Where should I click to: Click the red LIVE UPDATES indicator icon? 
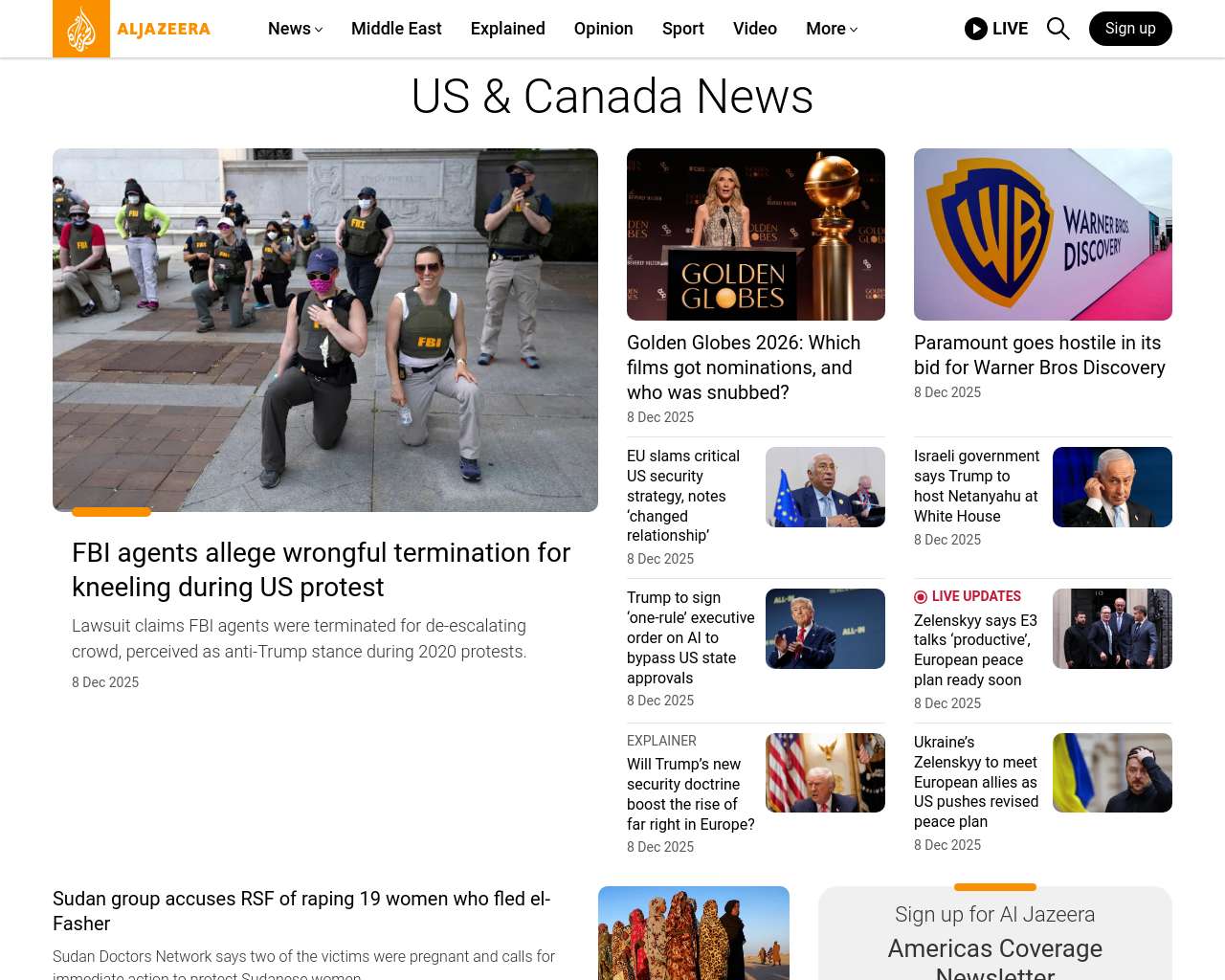click(x=921, y=597)
